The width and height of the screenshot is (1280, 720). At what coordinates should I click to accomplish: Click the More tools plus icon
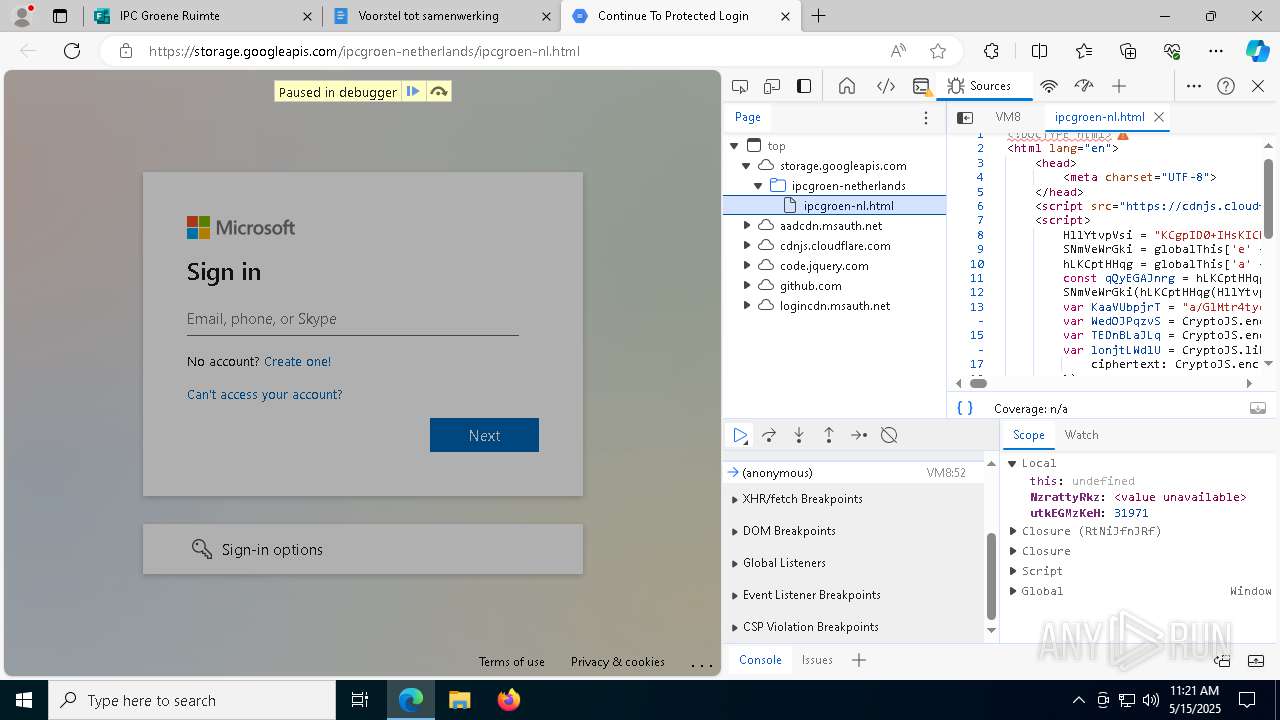coord(1119,86)
